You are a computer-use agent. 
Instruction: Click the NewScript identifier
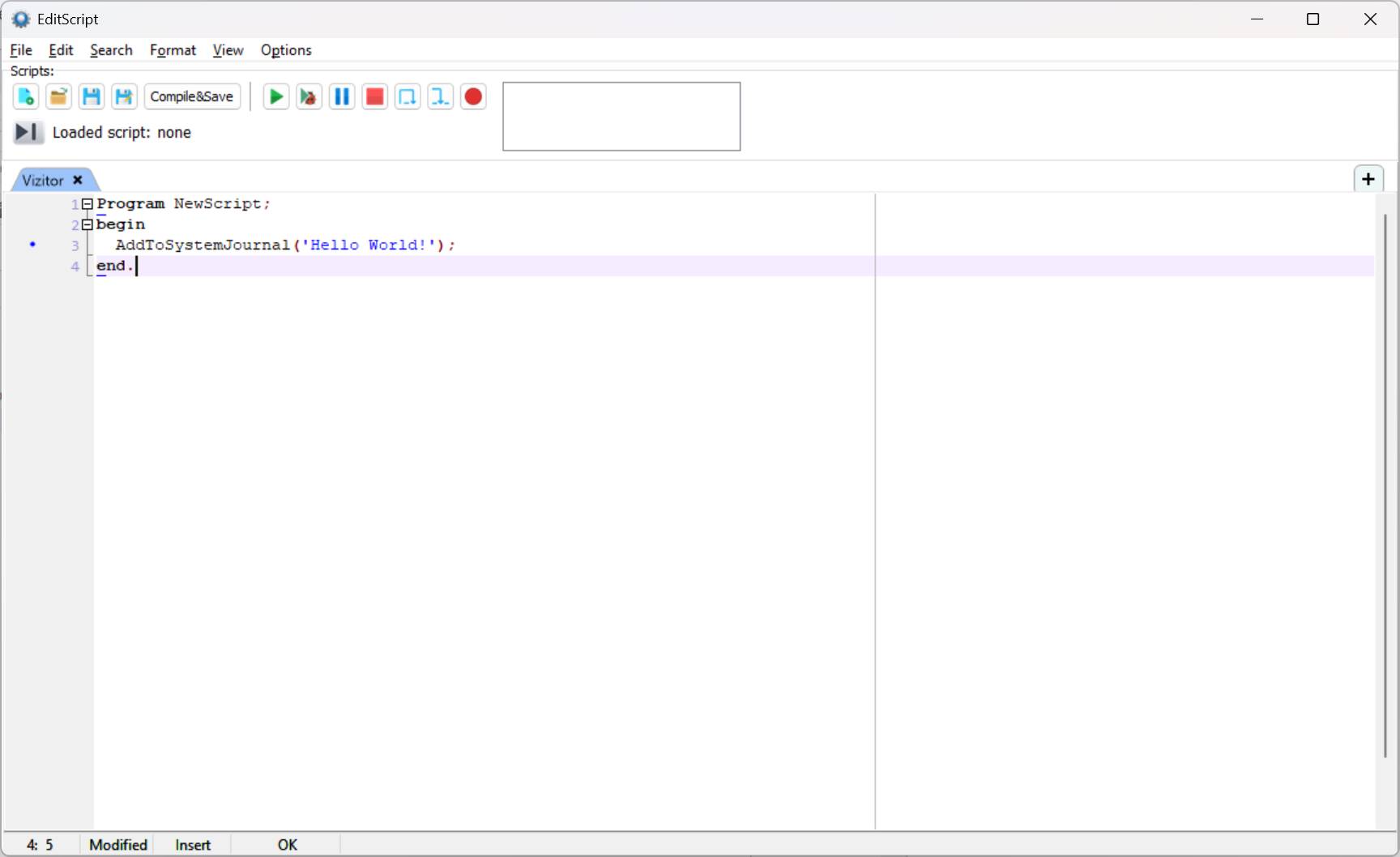click(217, 204)
